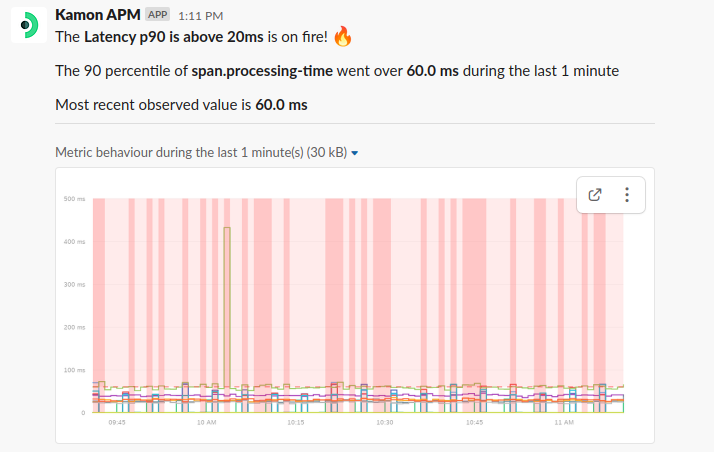Open chart image in external window icon
This screenshot has width=714, height=453.
(x=595, y=195)
